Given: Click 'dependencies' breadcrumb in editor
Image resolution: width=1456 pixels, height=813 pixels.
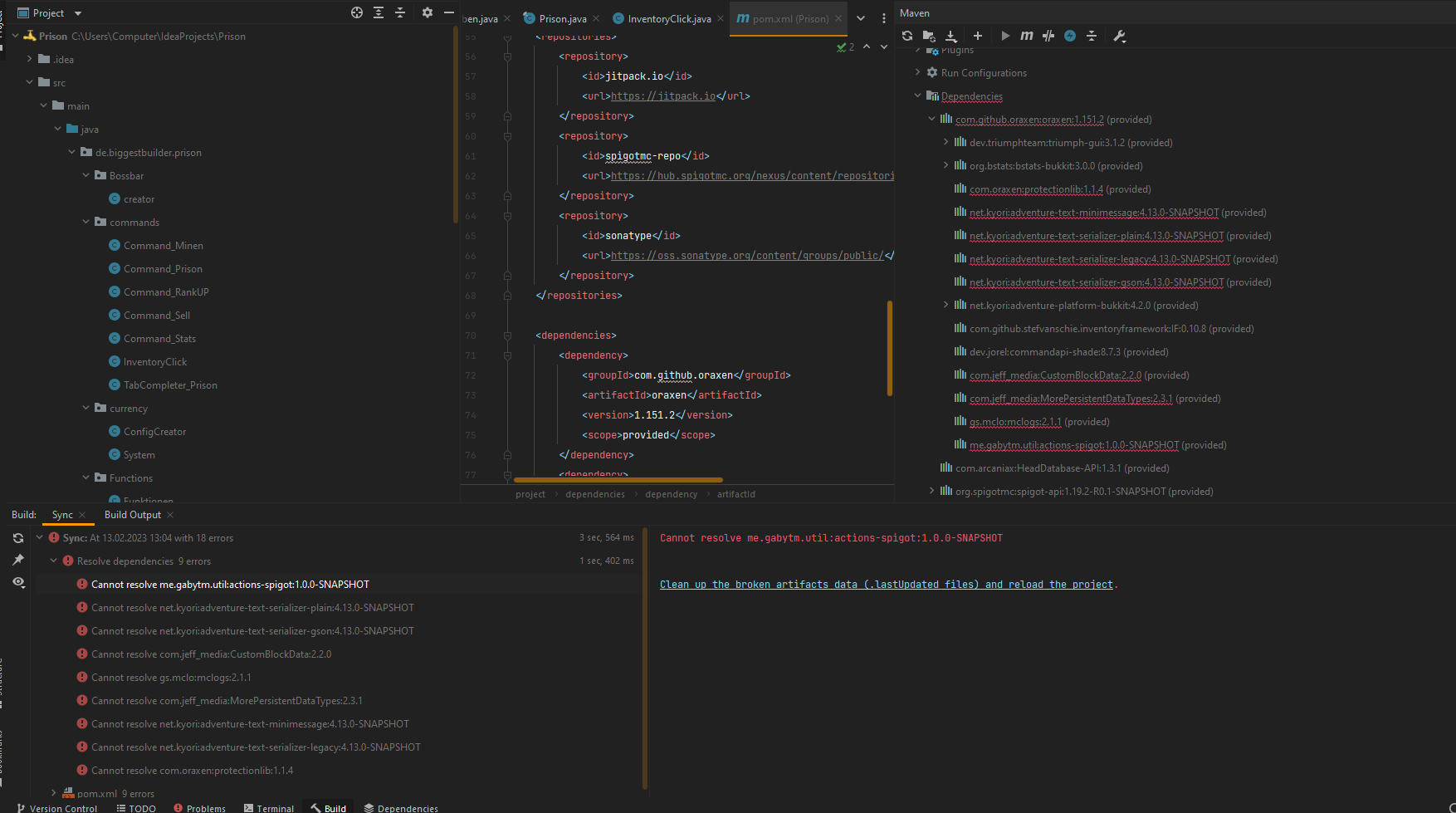Looking at the screenshot, I should [x=595, y=494].
